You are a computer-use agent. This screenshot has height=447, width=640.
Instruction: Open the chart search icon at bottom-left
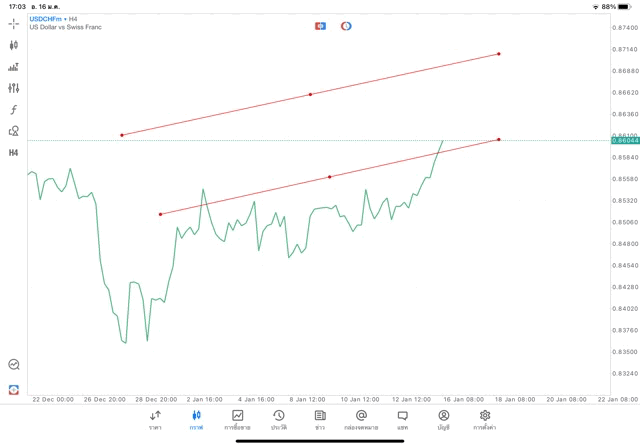[14, 365]
